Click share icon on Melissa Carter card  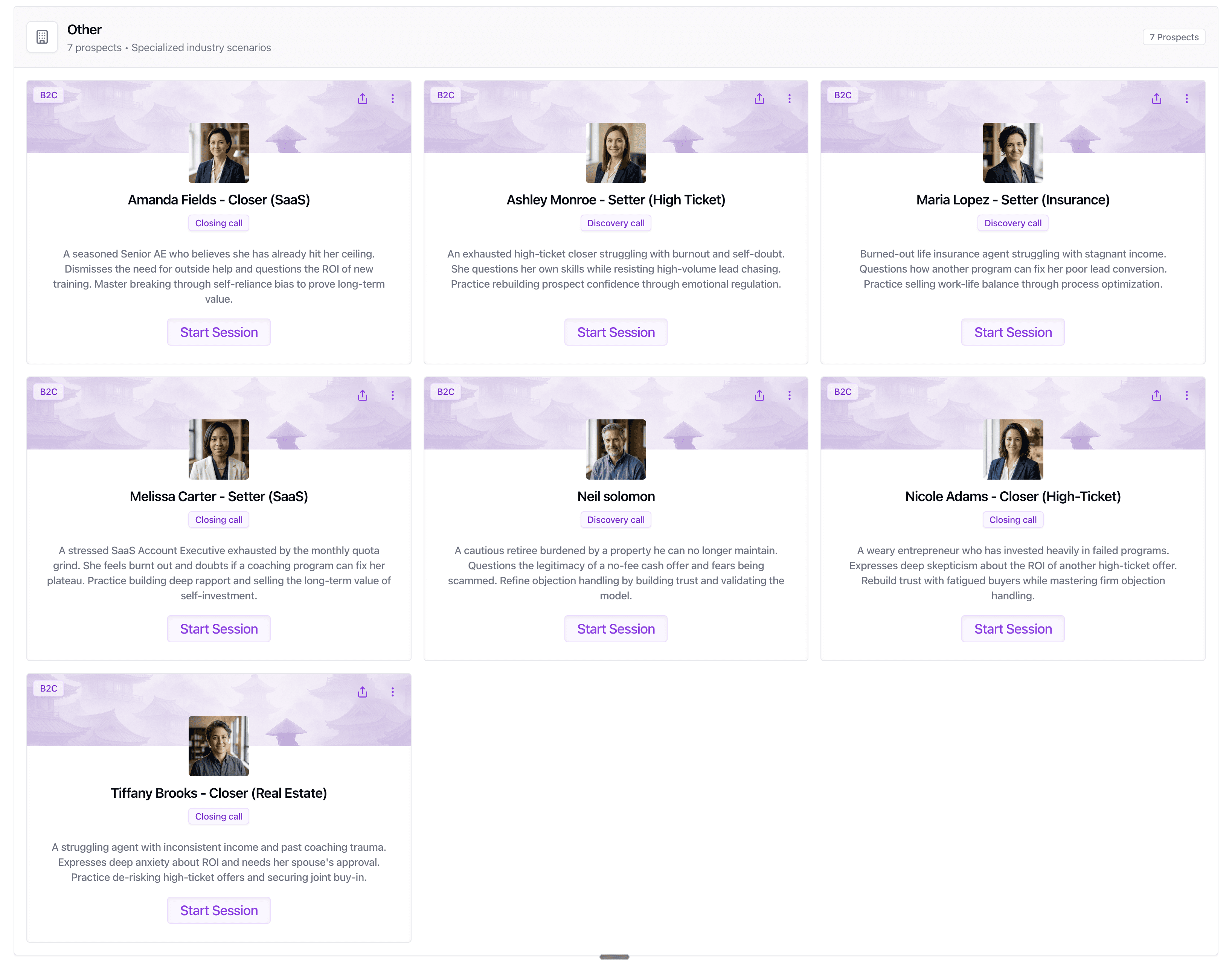[x=362, y=395]
